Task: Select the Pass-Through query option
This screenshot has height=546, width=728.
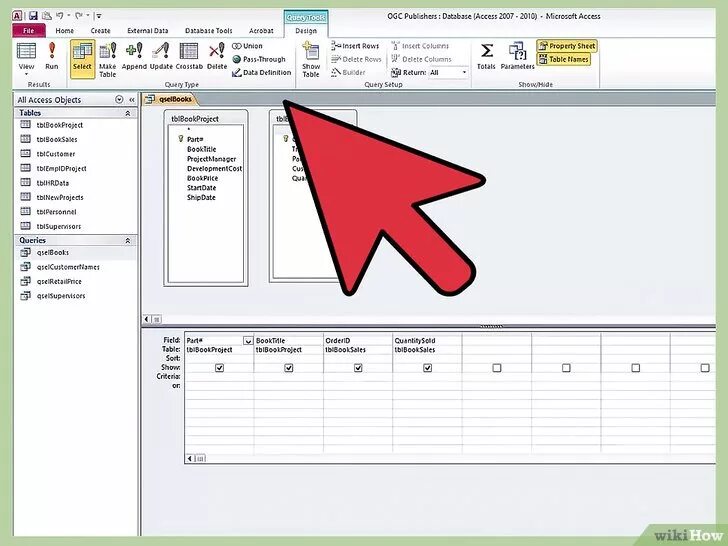Action: (260, 59)
